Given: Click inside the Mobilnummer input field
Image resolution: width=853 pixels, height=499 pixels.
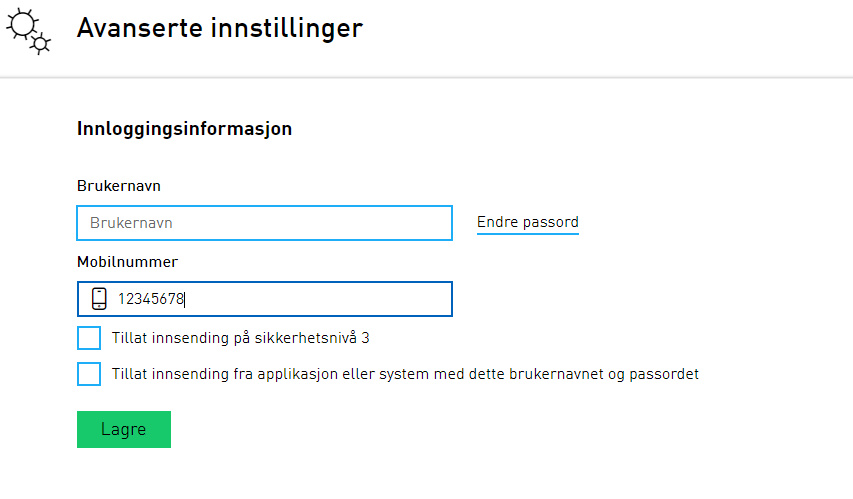Looking at the screenshot, I should [x=300, y=299].
